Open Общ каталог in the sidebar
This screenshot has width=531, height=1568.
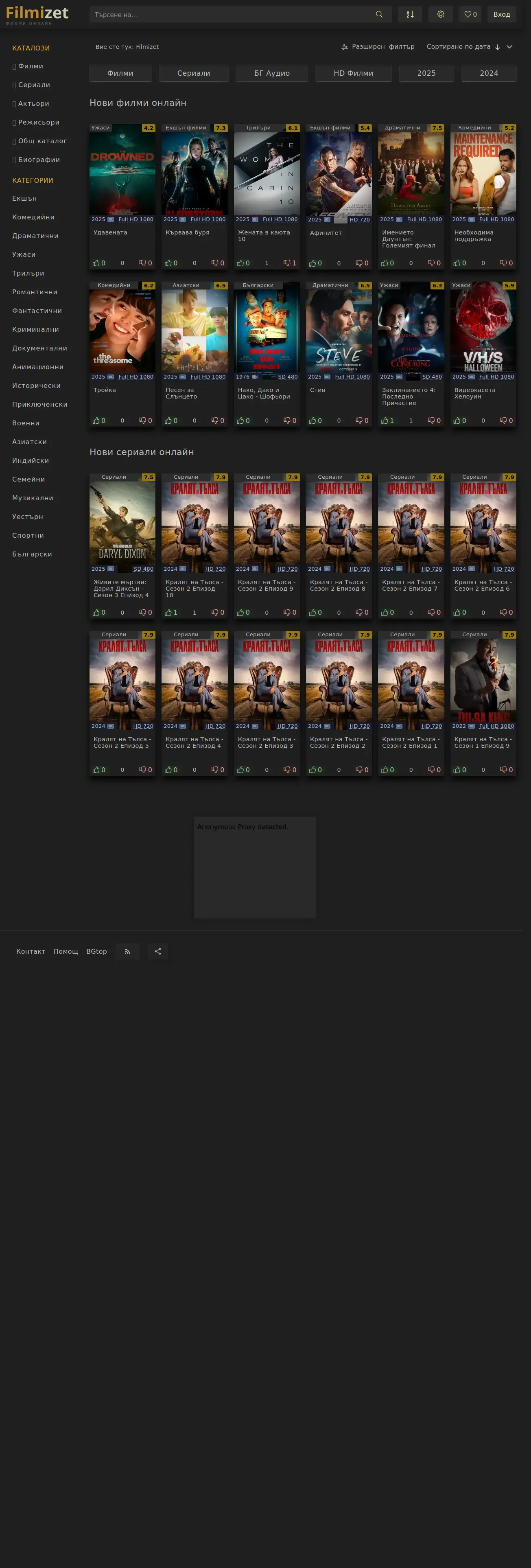click(x=42, y=141)
